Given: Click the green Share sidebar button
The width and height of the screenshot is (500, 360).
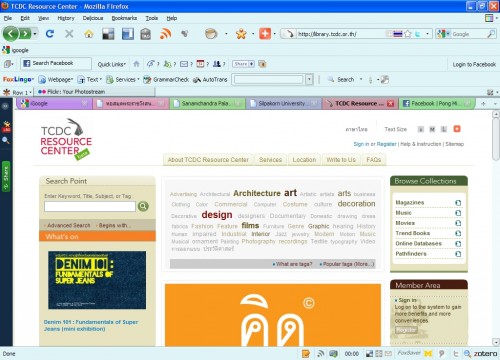Looking at the screenshot, I should click(6, 176).
